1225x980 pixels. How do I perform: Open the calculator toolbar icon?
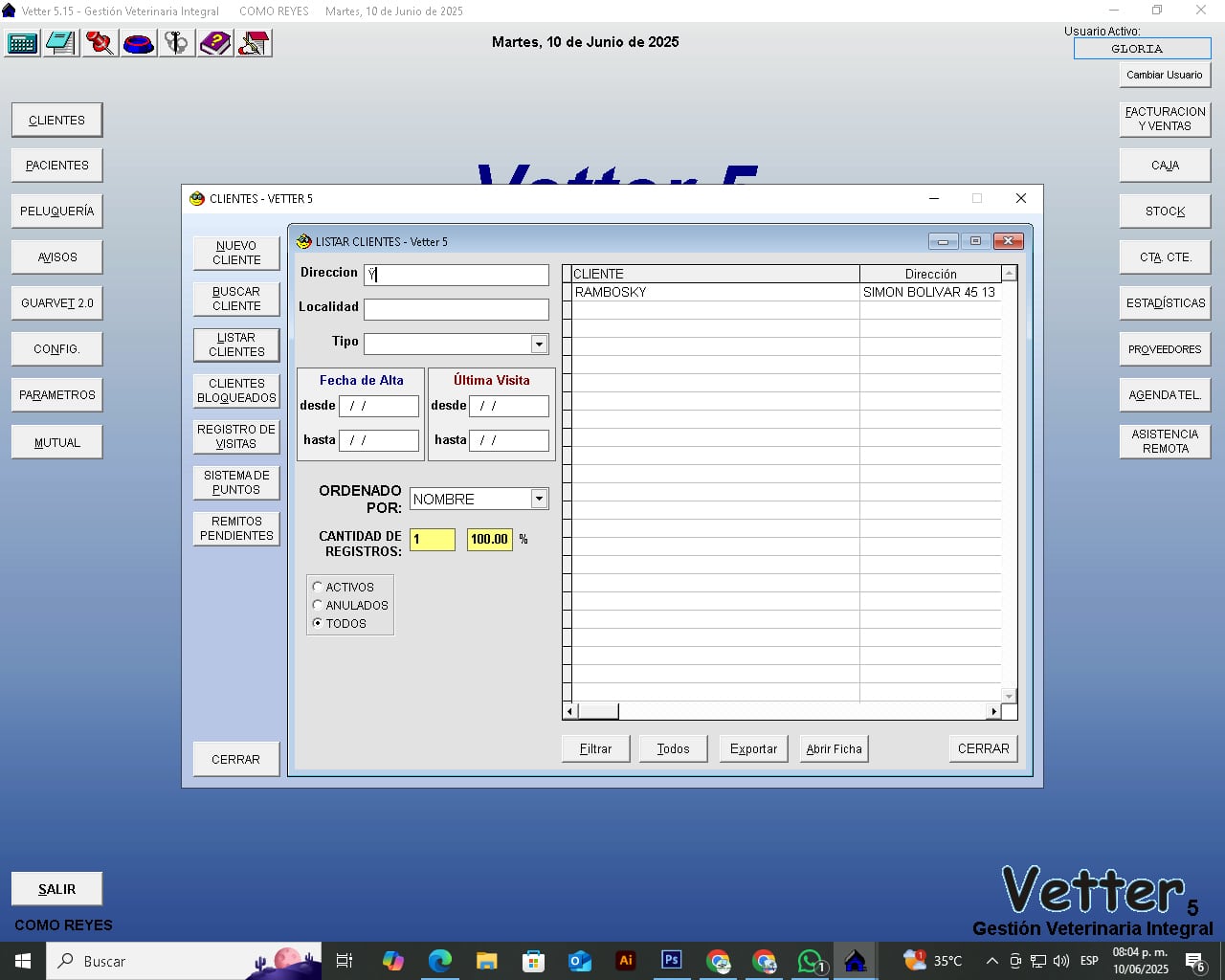coord(22,43)
